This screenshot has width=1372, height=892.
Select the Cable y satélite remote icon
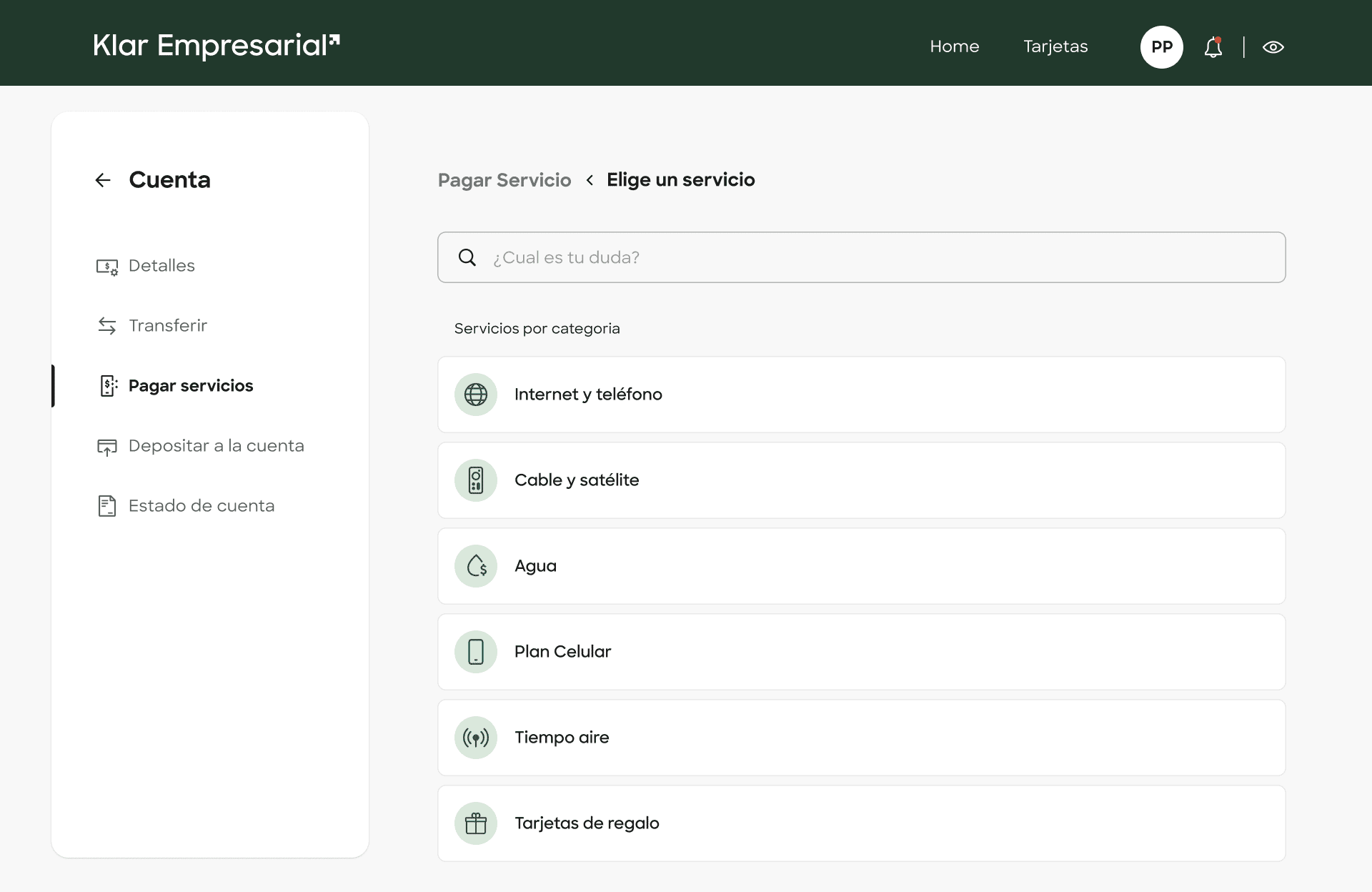pos(475,480)
